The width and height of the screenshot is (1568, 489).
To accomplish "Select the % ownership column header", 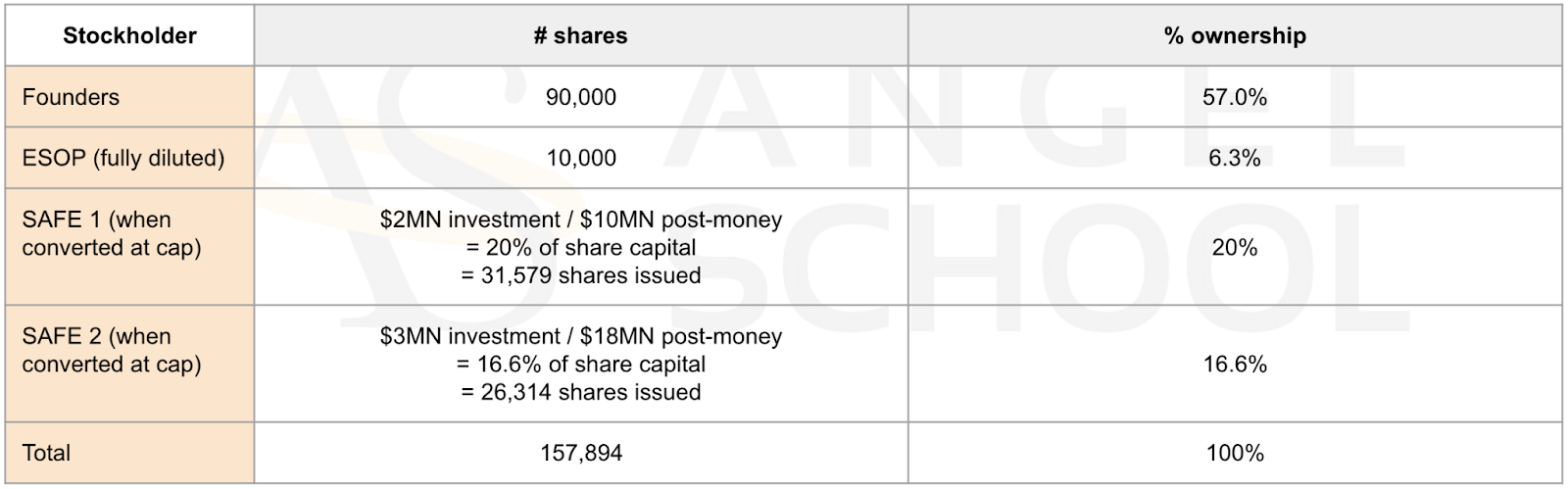I will pos(1235,36).
